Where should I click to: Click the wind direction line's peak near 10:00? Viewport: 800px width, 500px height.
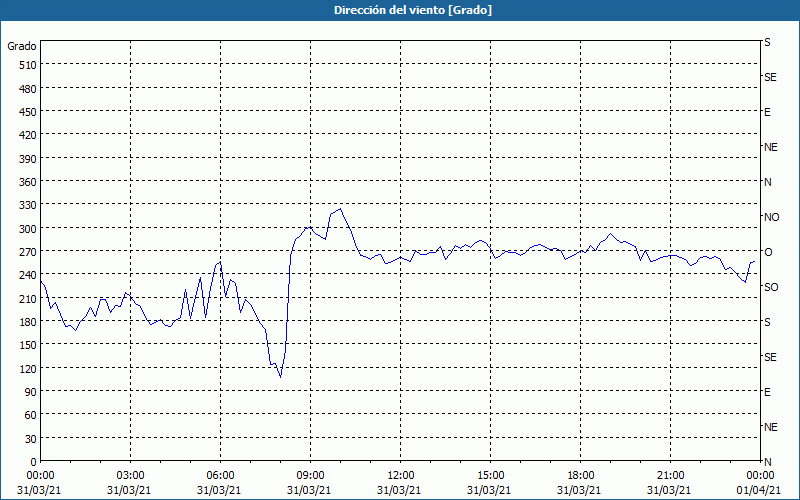340,209
